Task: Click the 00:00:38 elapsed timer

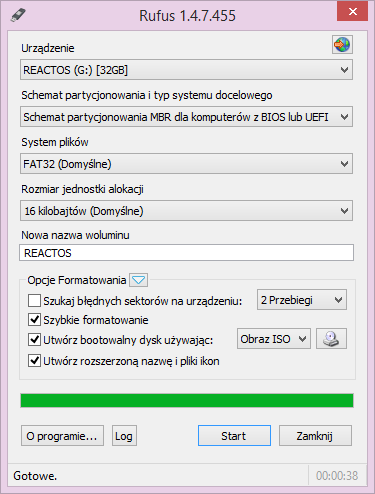Action: (x=337, y=476)
